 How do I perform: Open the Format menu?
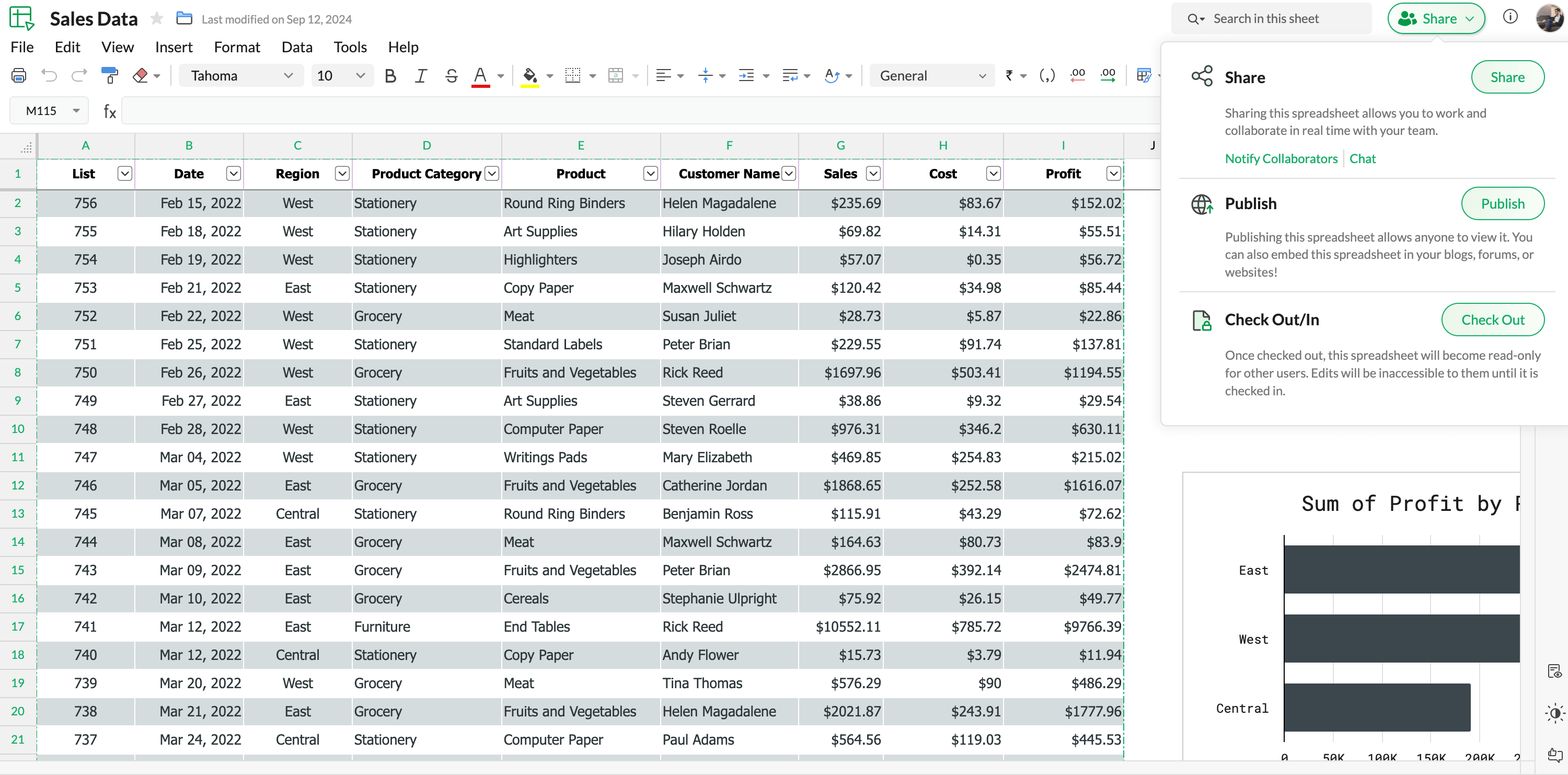point(237,47)
